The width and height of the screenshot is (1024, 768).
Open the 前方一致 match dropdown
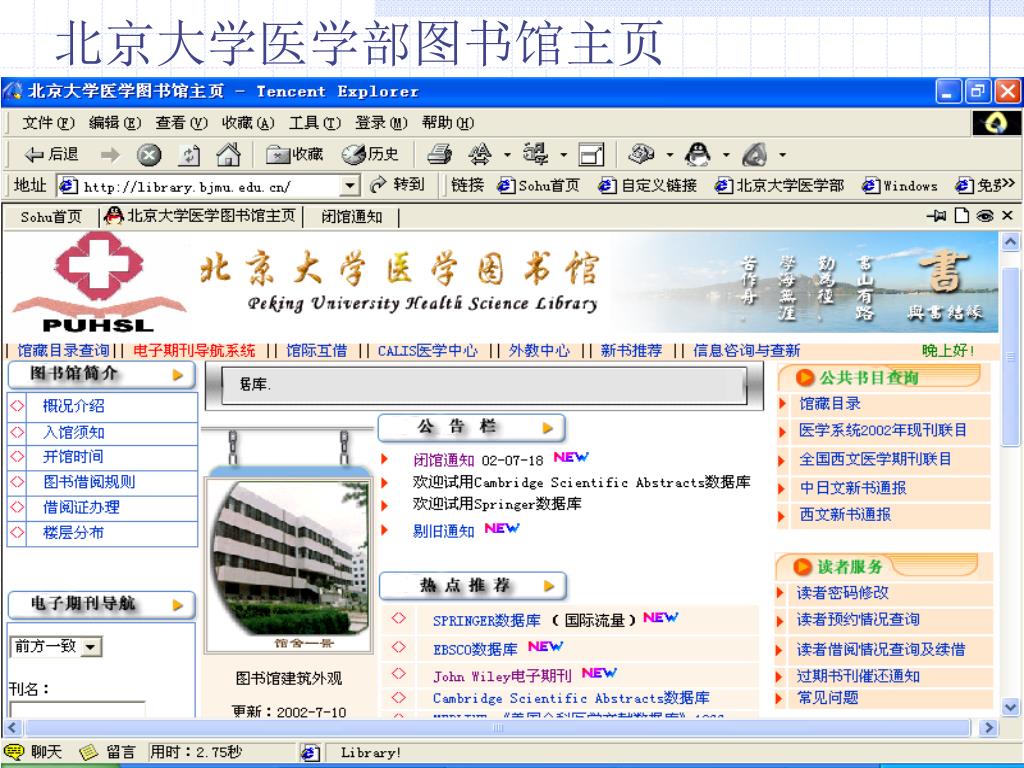click(x=57, y=647)
